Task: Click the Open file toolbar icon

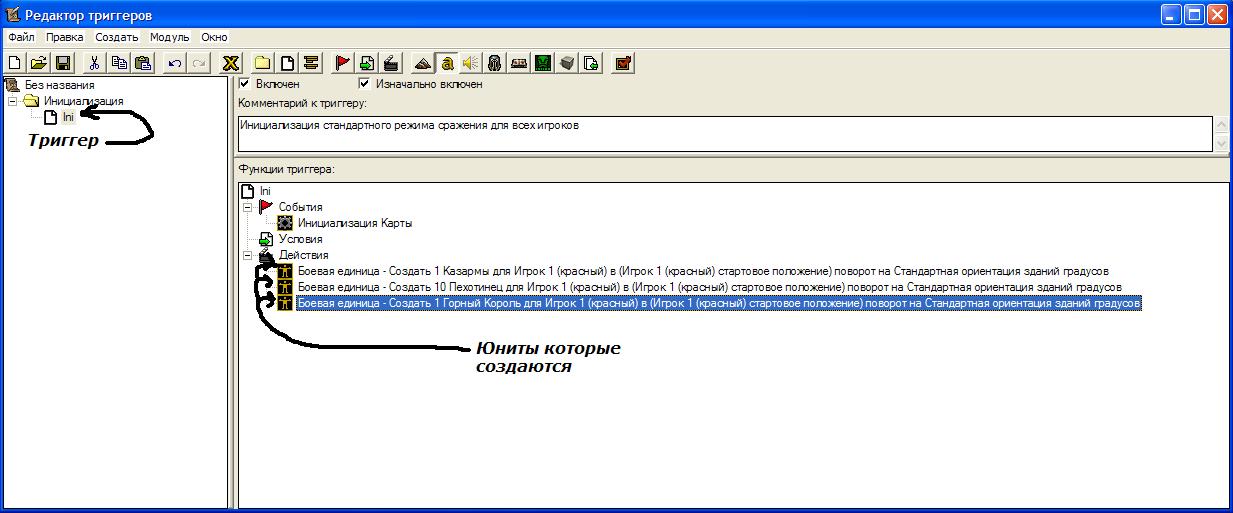Action: tap(38, 63)
